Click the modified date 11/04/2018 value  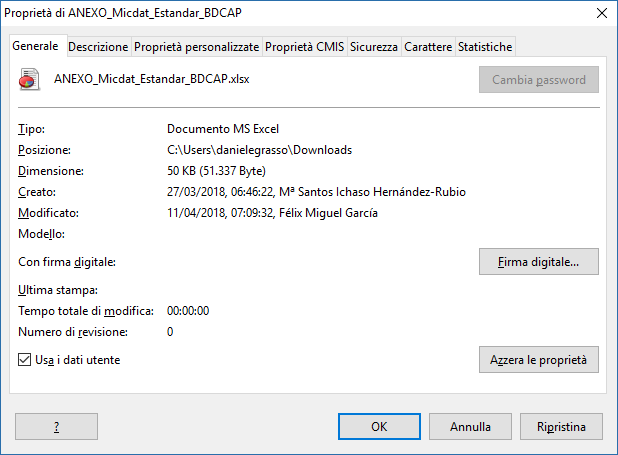point(272,213)
